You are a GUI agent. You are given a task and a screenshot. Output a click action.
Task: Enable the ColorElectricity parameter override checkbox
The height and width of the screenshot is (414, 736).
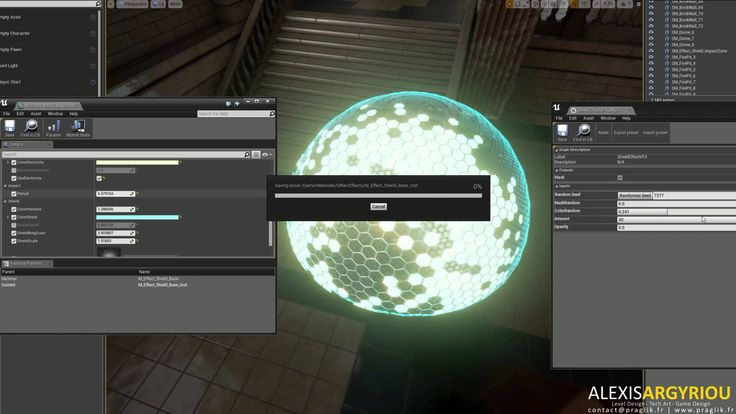pyautogui.click(x=14, y=162)
